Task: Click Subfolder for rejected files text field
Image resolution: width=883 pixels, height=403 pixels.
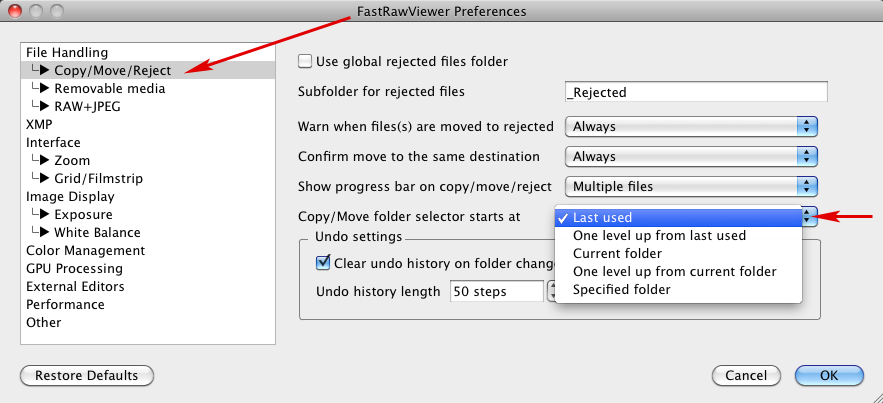Action: point(696,92)
